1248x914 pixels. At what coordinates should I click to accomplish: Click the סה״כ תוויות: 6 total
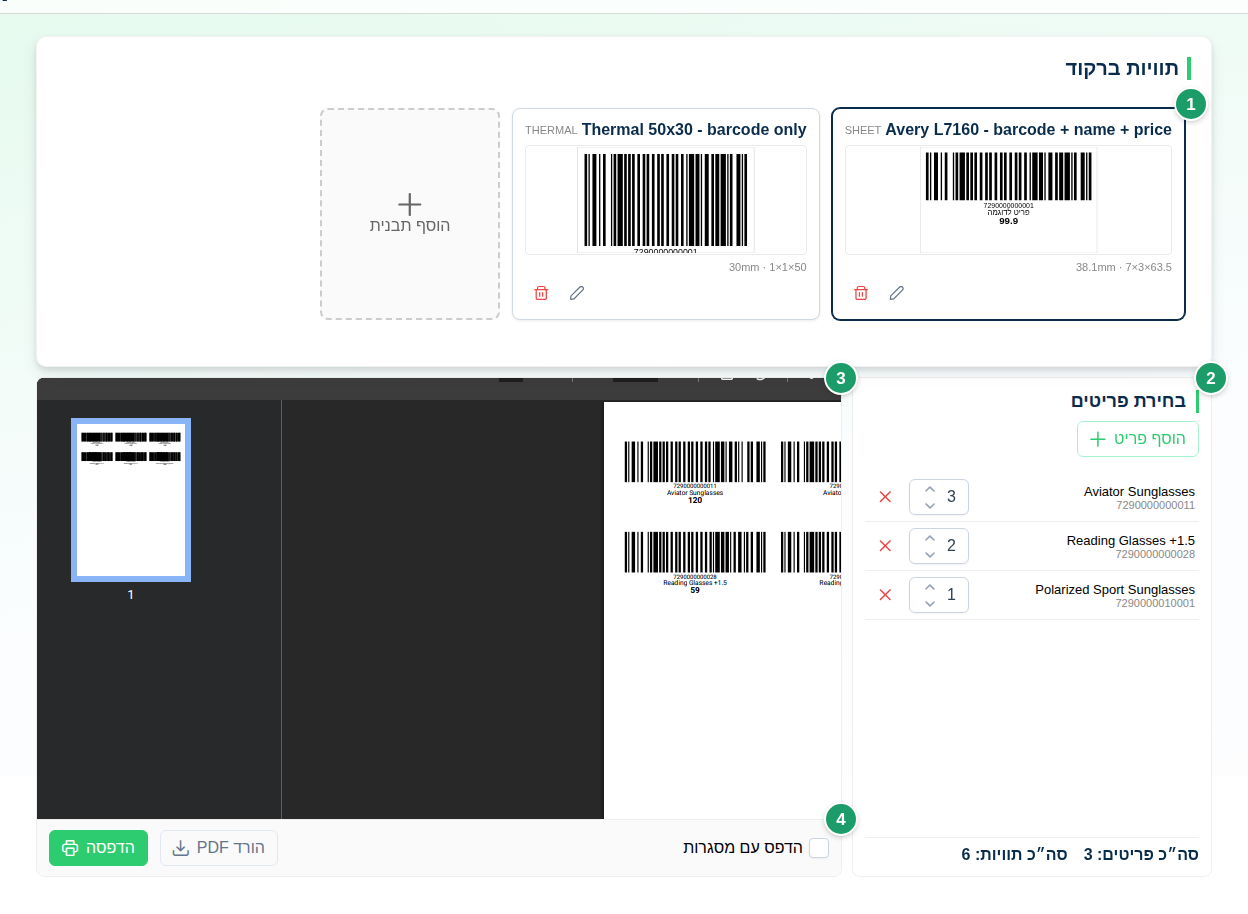pos(1014,855)
